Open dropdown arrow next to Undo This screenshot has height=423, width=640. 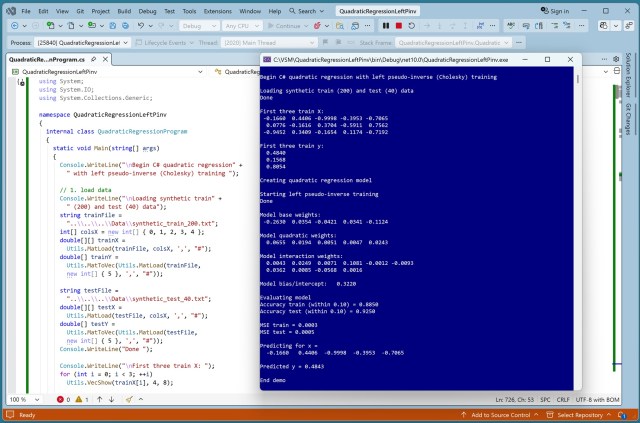point(150,26)
